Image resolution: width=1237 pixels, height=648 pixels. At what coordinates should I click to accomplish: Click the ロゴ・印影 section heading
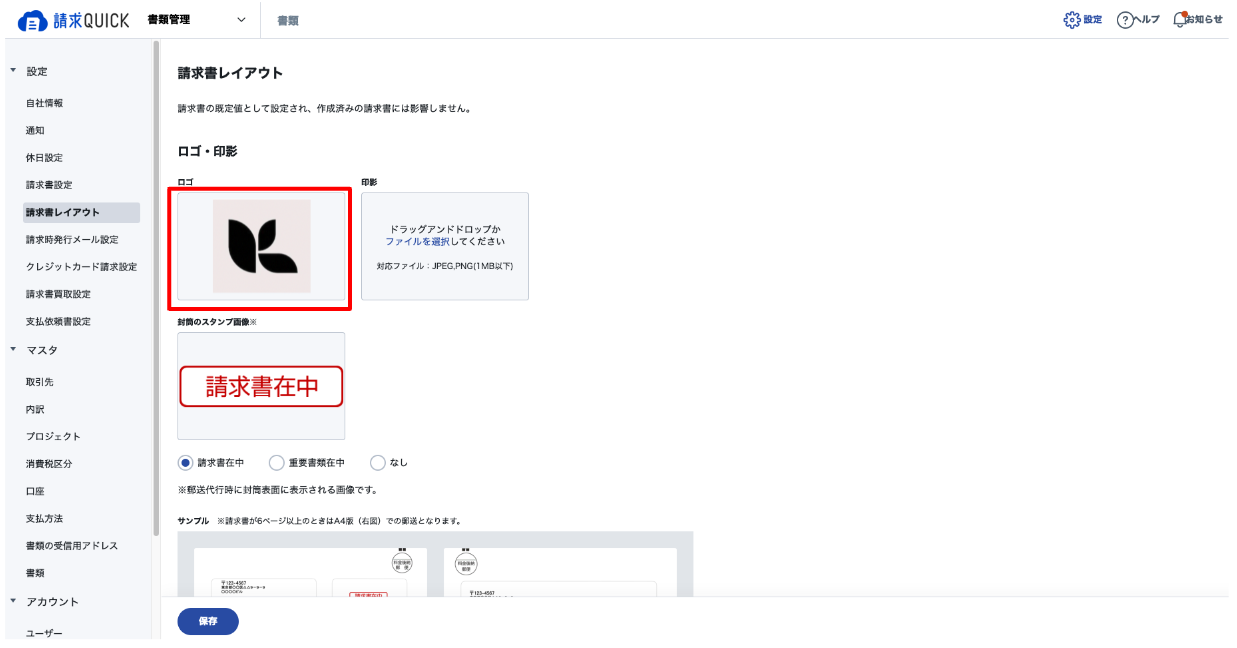207,151
